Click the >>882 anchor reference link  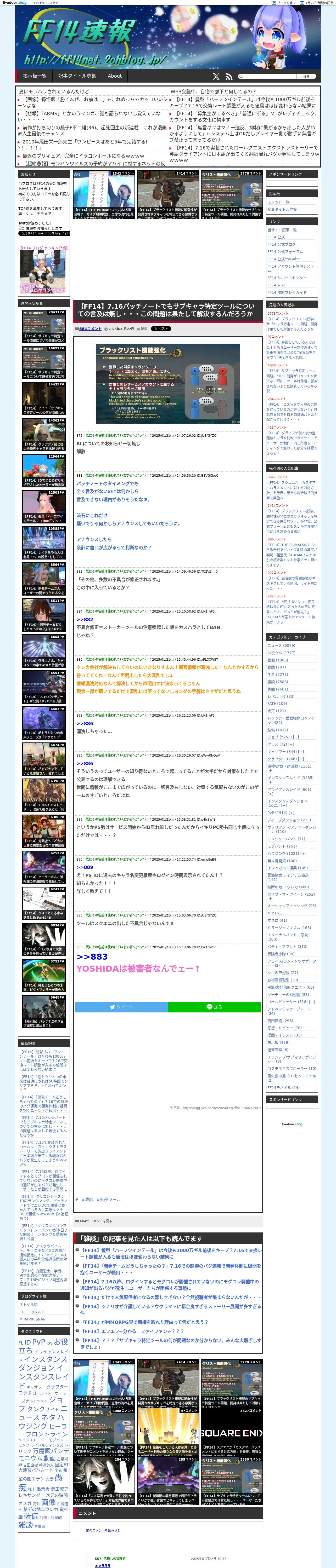click(x=85, y=620)
